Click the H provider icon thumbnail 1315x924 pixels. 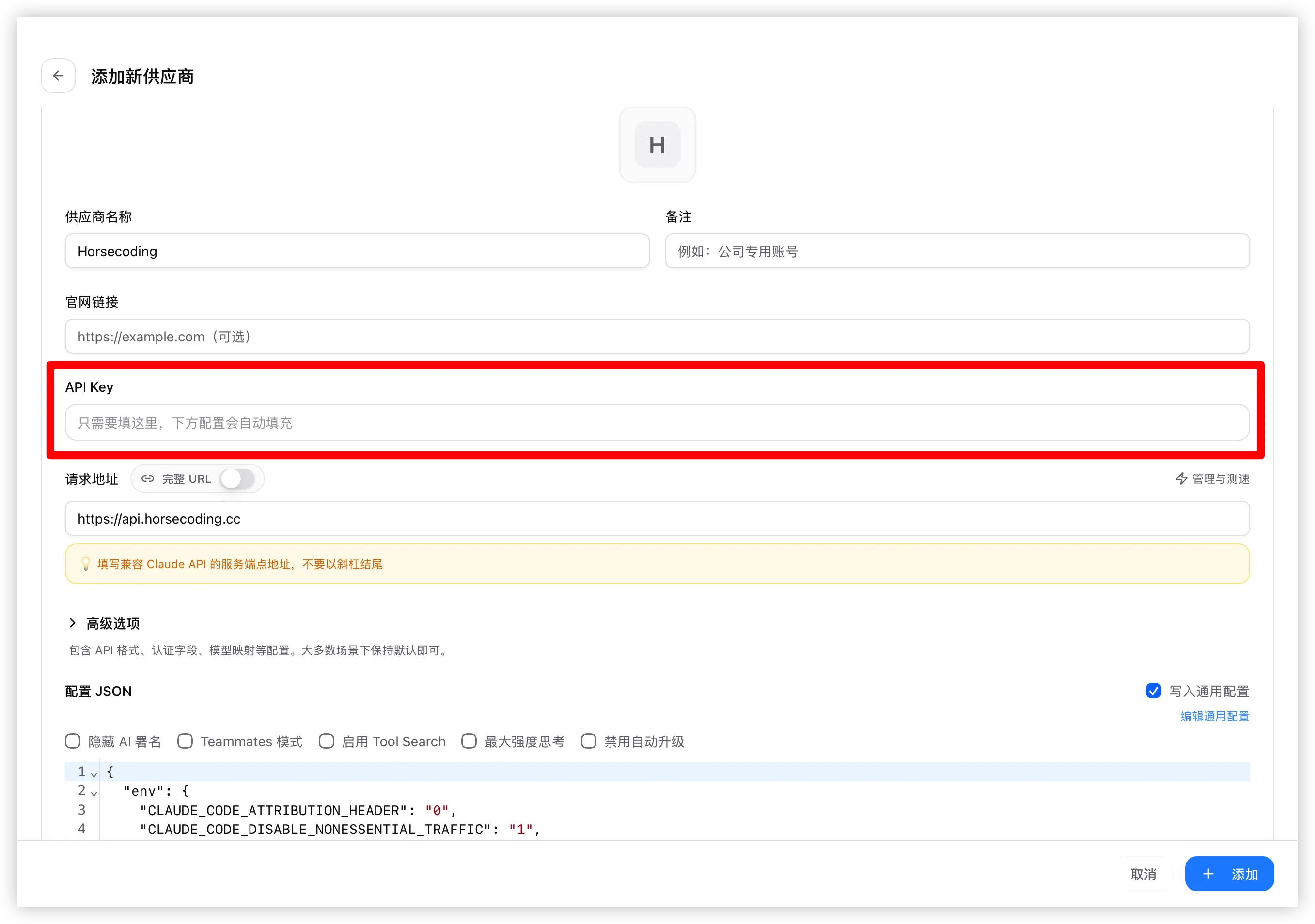click(657, 145)
